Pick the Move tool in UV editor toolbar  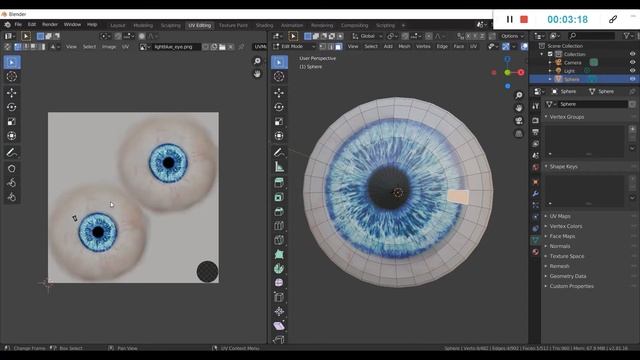click(11, 93)
